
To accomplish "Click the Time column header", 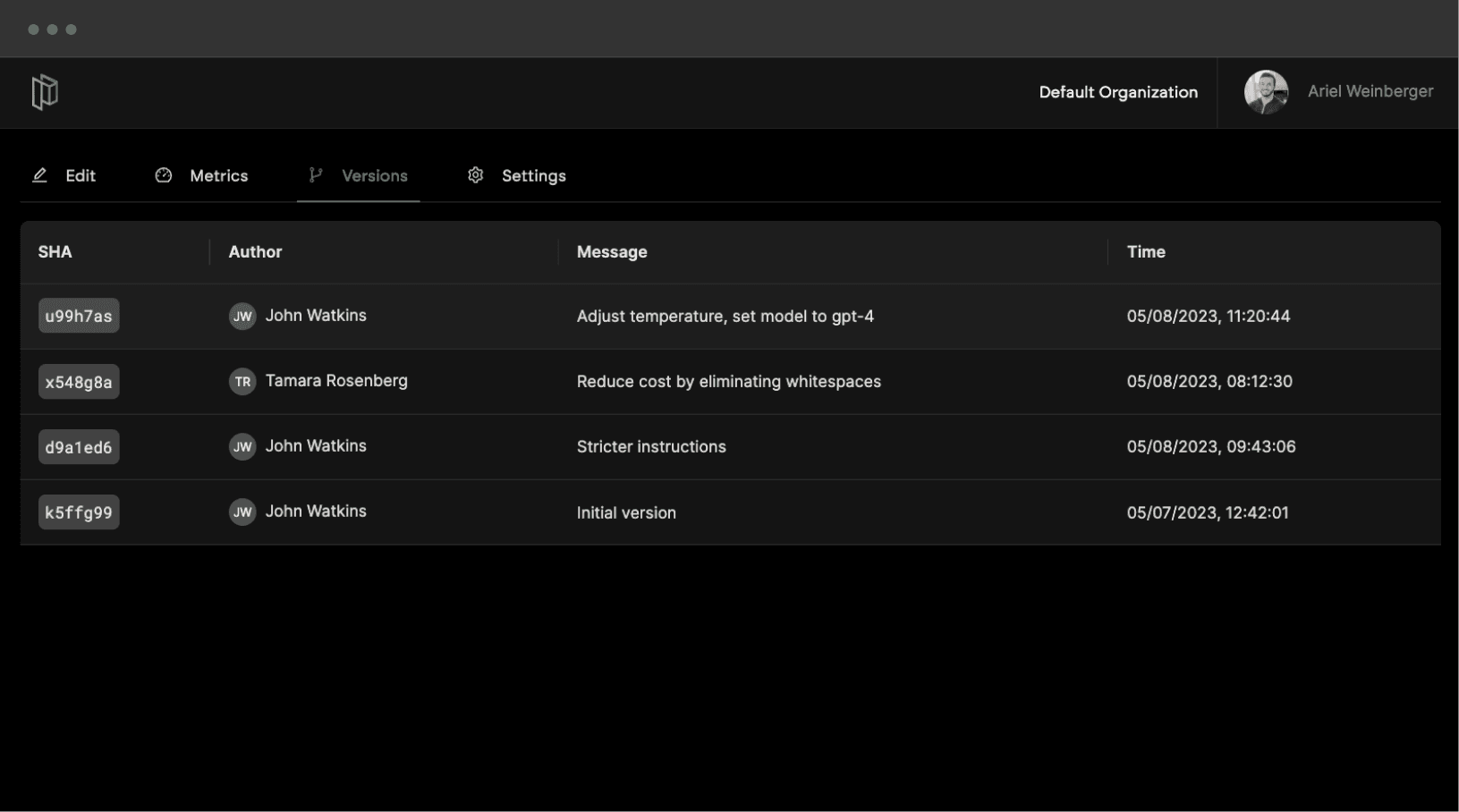I will [1146, 252].
